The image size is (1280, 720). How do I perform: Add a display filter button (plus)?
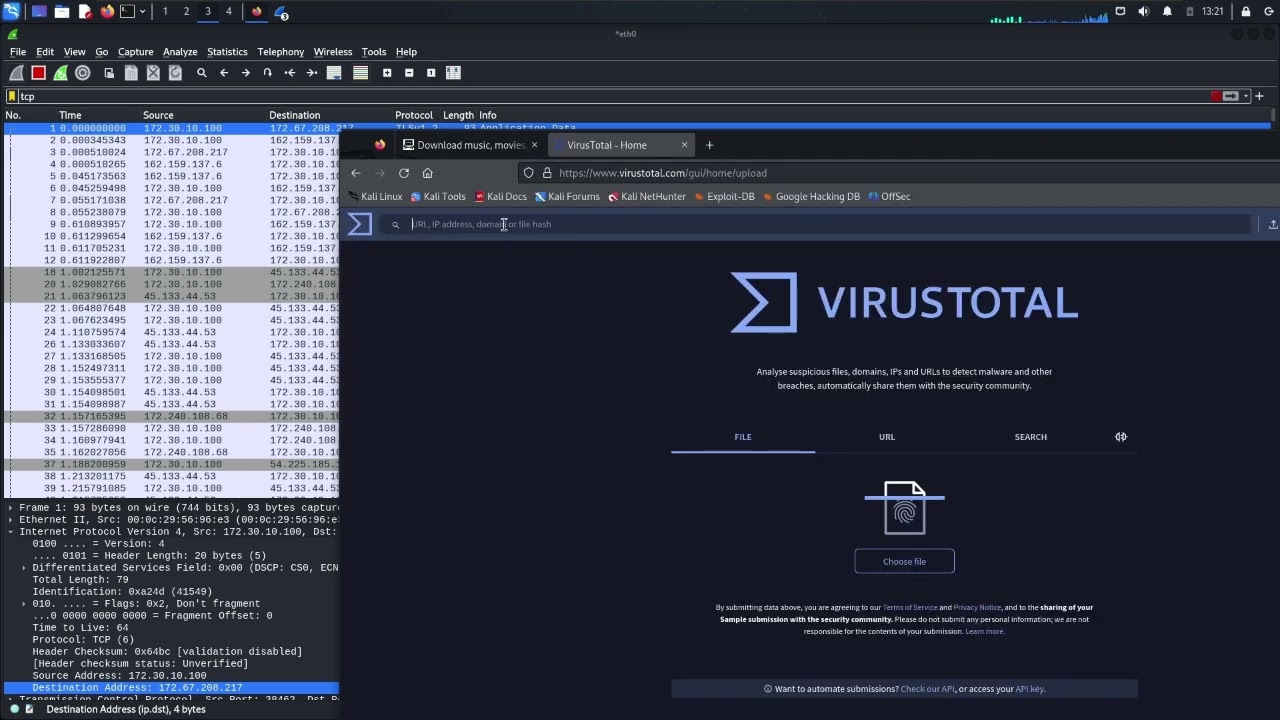click(x=1259, y=96)
